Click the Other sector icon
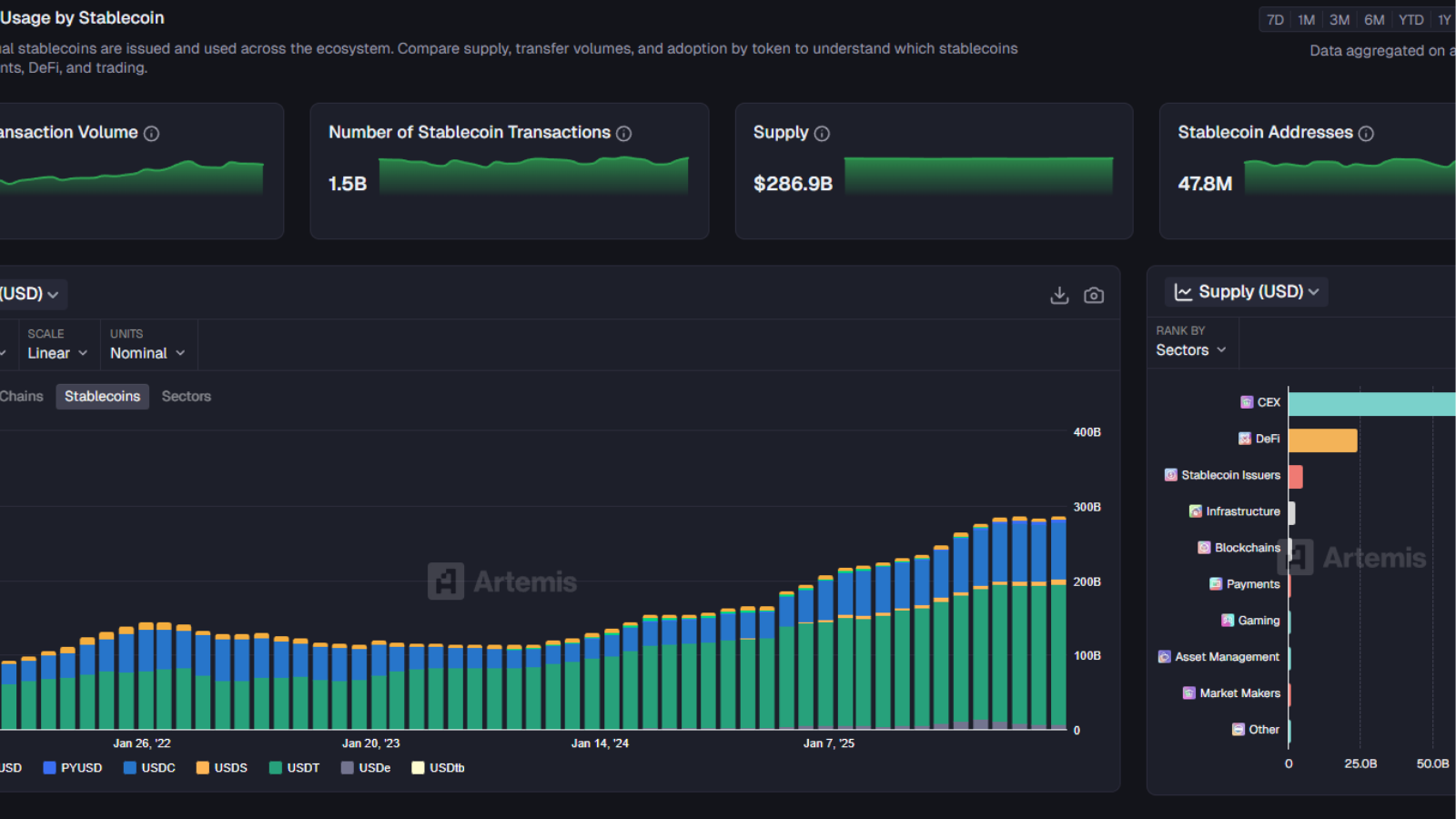 [x=1239, y=730]
